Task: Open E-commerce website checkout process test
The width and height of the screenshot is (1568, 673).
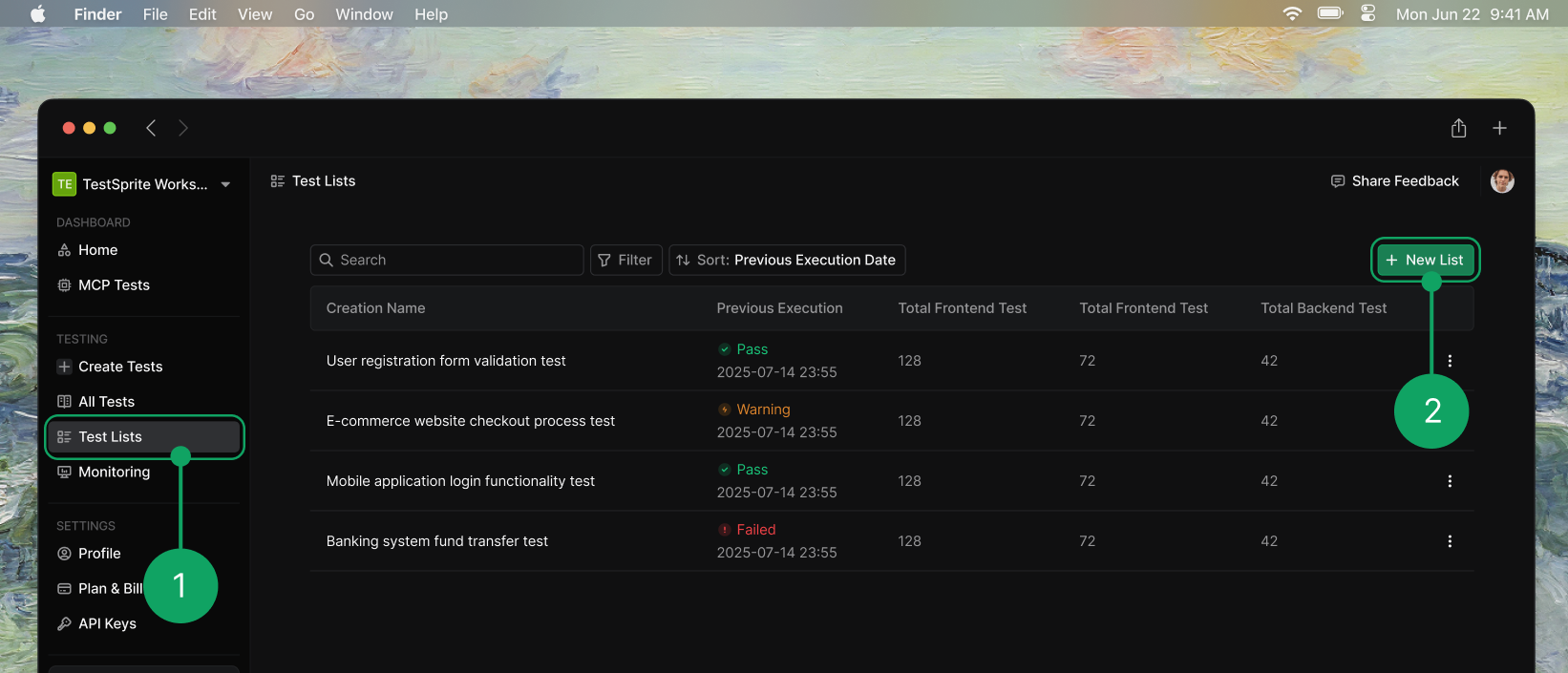Action: [x=471, y=421]
